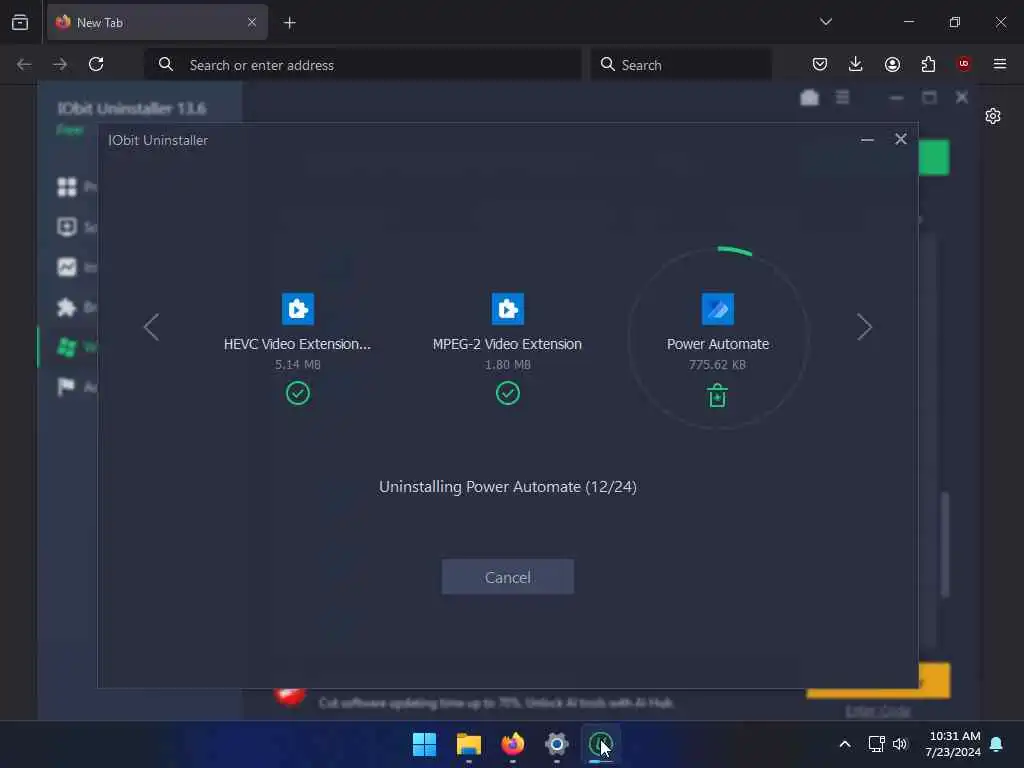Click the MPEG-2 Video Extension app icon
This screenshot has height=768, width=1024.
click(x=507, y=309)
